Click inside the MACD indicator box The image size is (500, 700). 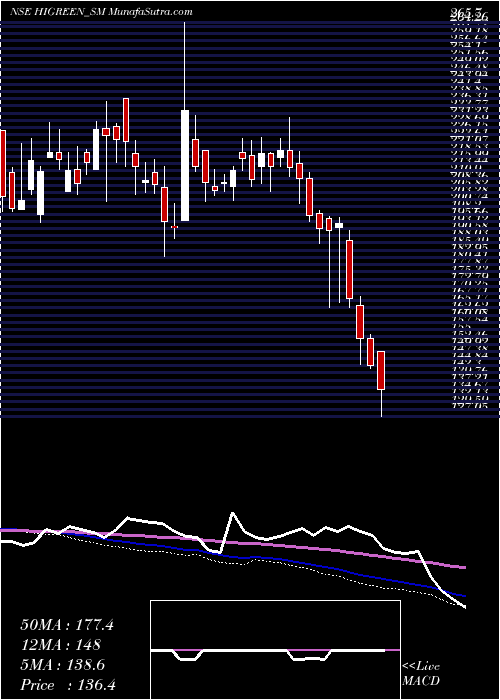click(275, 650)
